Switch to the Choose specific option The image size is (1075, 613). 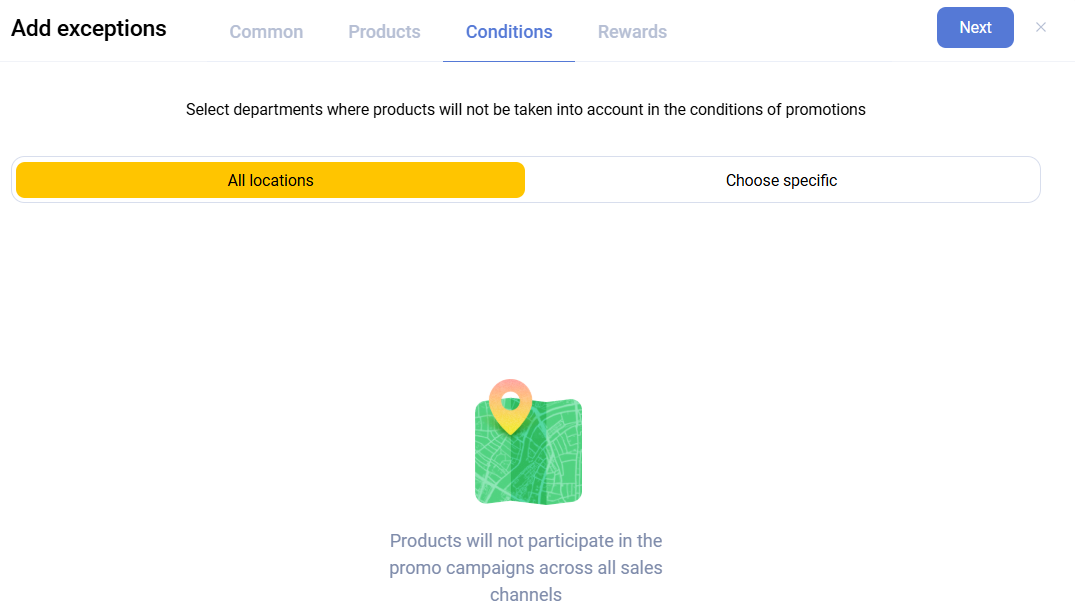pos(781,180)
